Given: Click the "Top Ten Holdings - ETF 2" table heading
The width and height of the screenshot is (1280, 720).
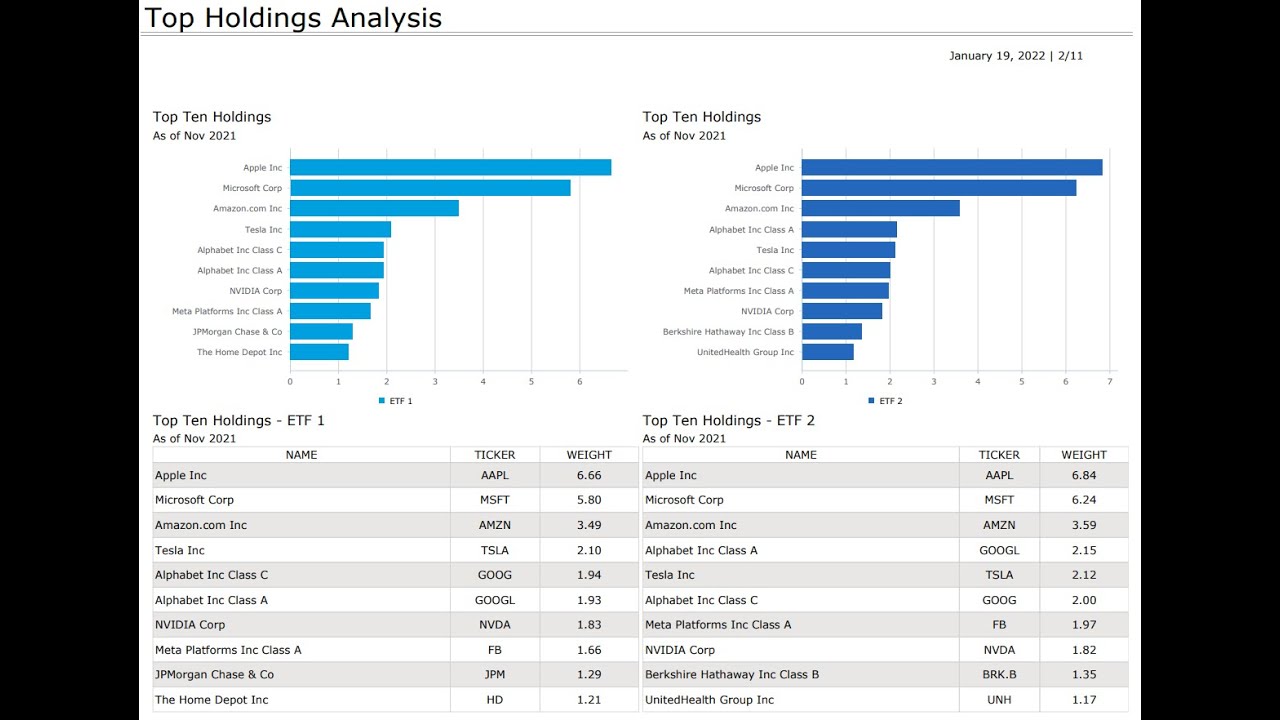Looking at the screenshot, I should point(729,421).
